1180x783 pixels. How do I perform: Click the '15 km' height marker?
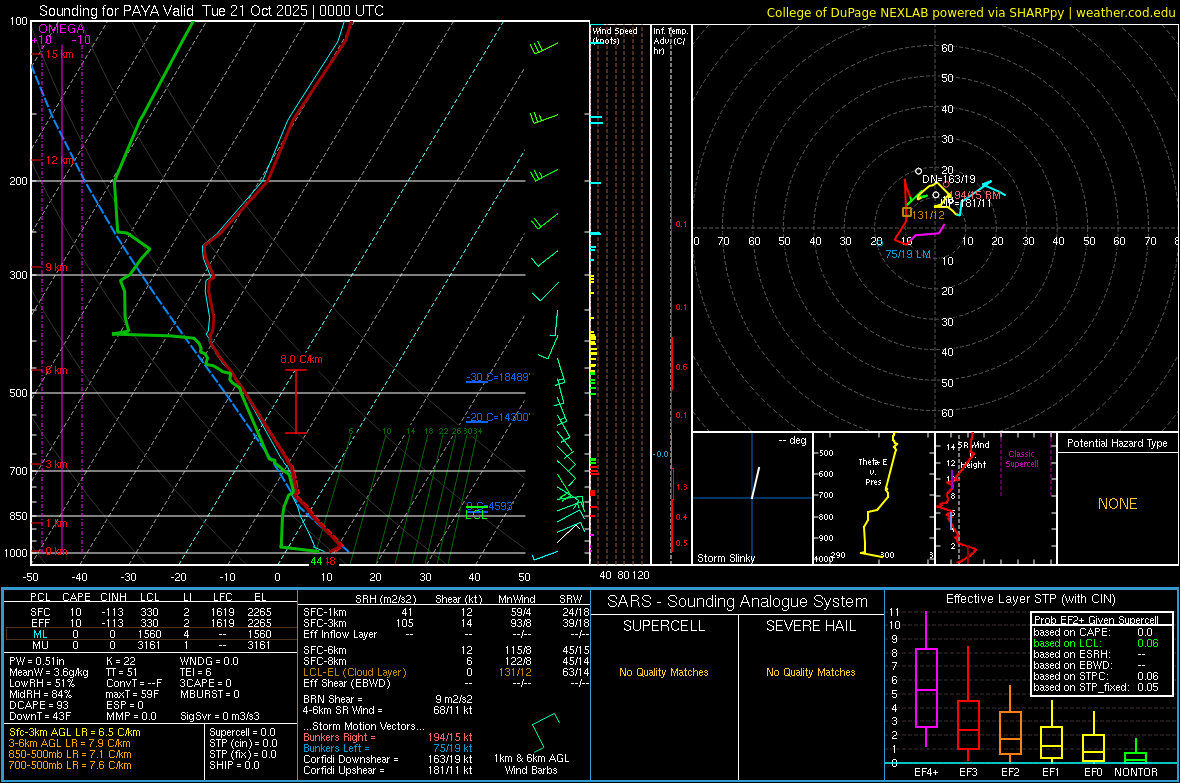tap(59, 54)
